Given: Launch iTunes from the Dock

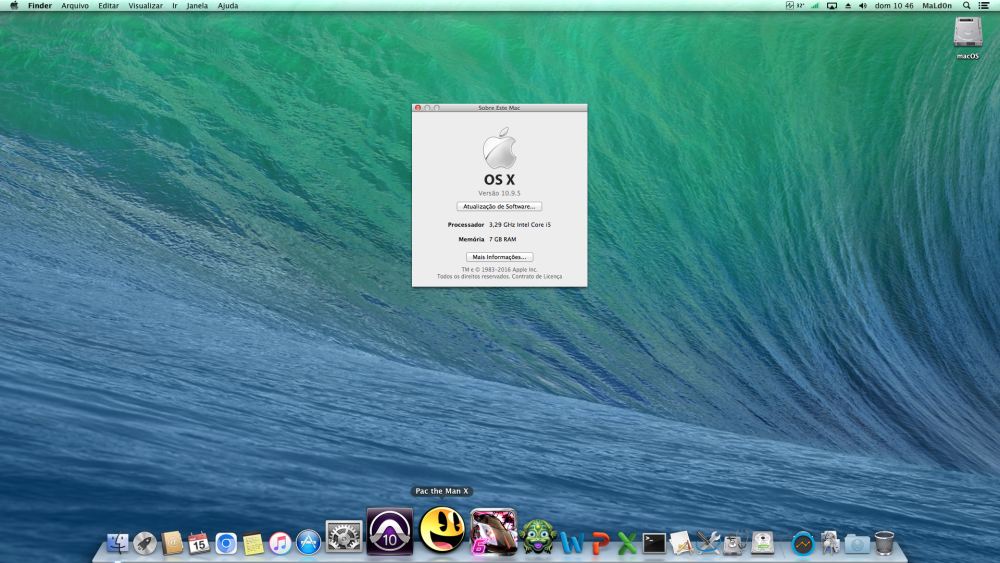Looking at the screenshot, I should (x=280, y=543).
